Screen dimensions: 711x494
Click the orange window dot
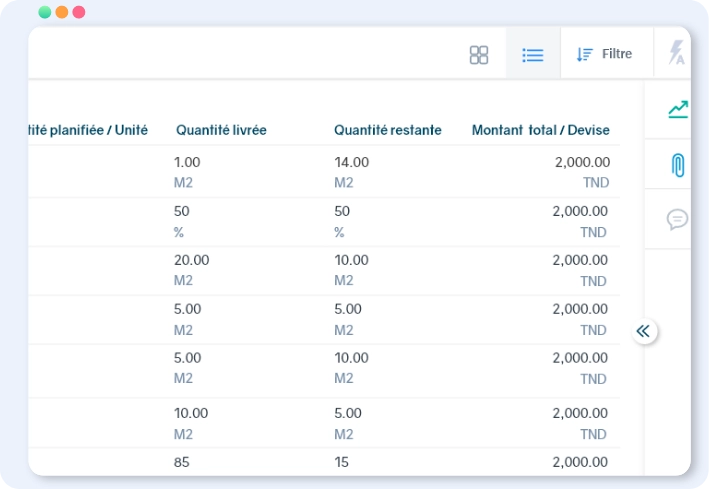point(62,12)
